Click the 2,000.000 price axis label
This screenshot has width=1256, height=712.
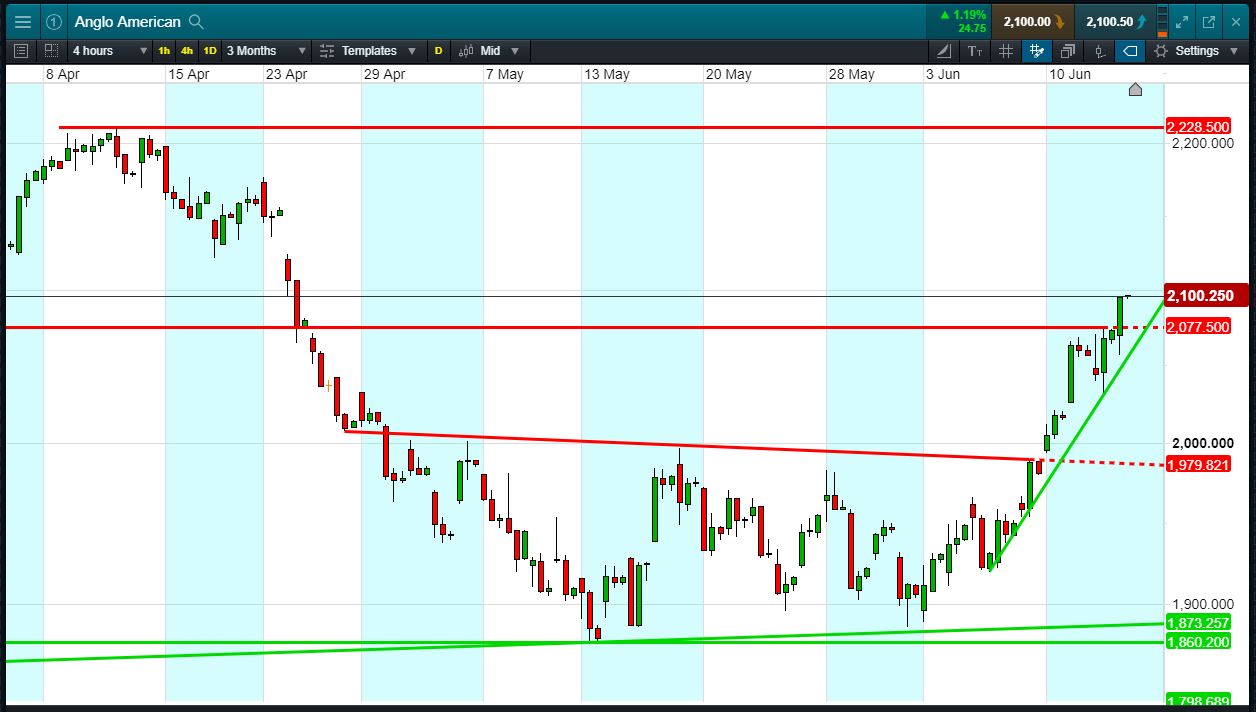(1202, 443)
